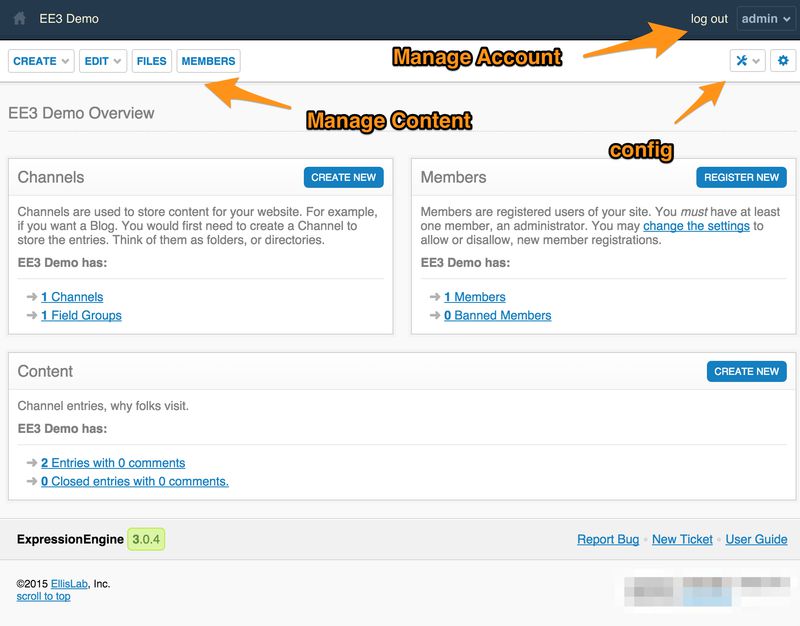Open the 0 Banned Members link

[x=497, y=315]
